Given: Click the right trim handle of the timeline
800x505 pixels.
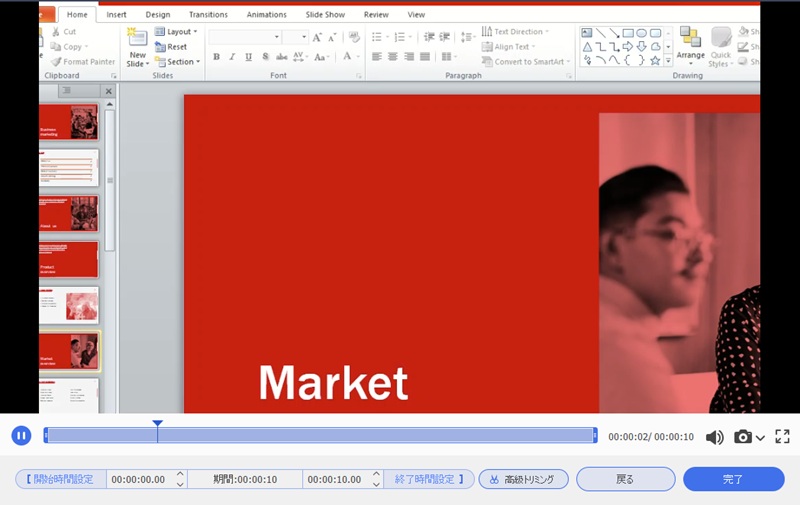Looking at the screenshot, I should [595, 435].
